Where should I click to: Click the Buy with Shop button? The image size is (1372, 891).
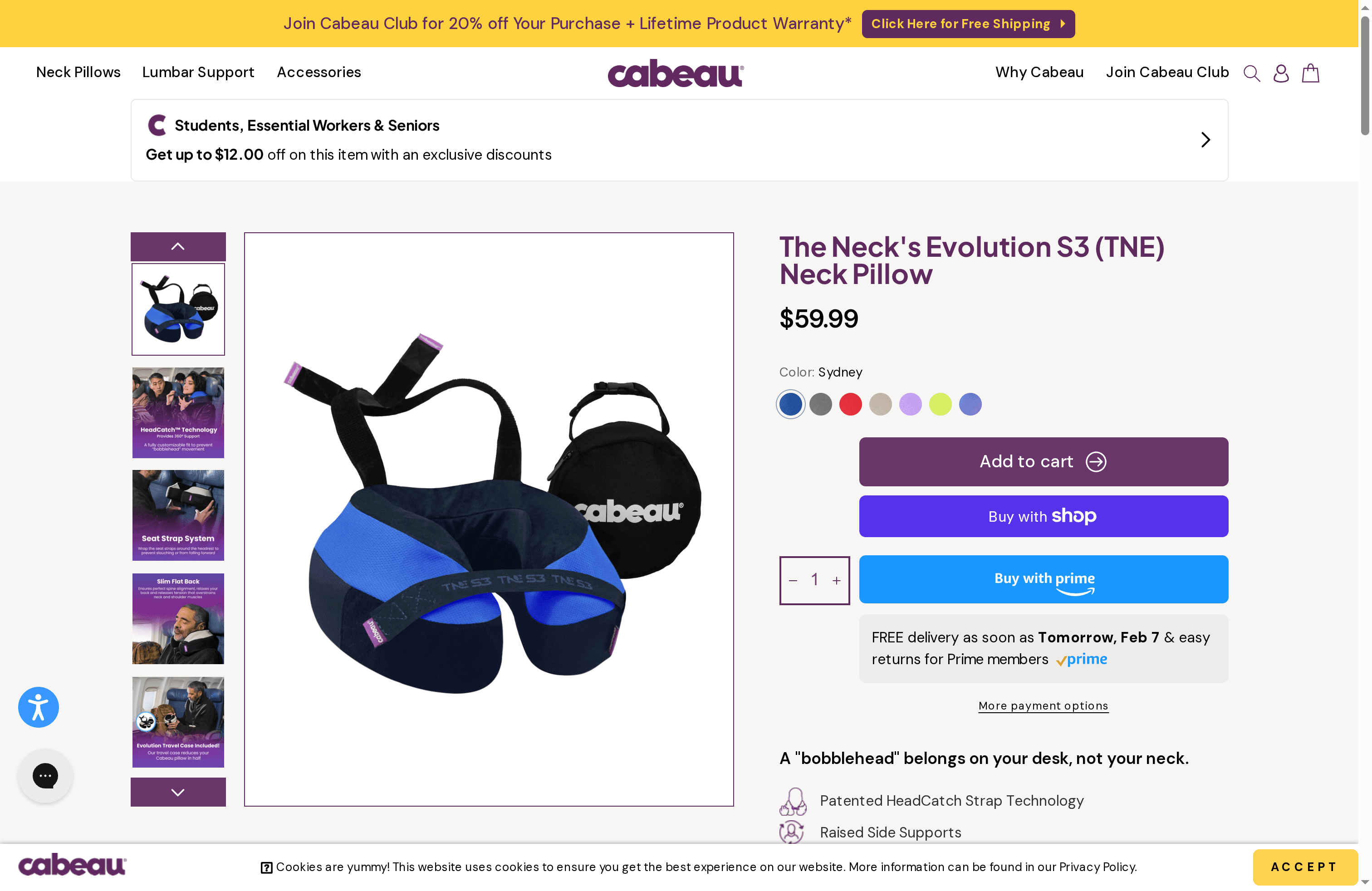[1044, 516]
